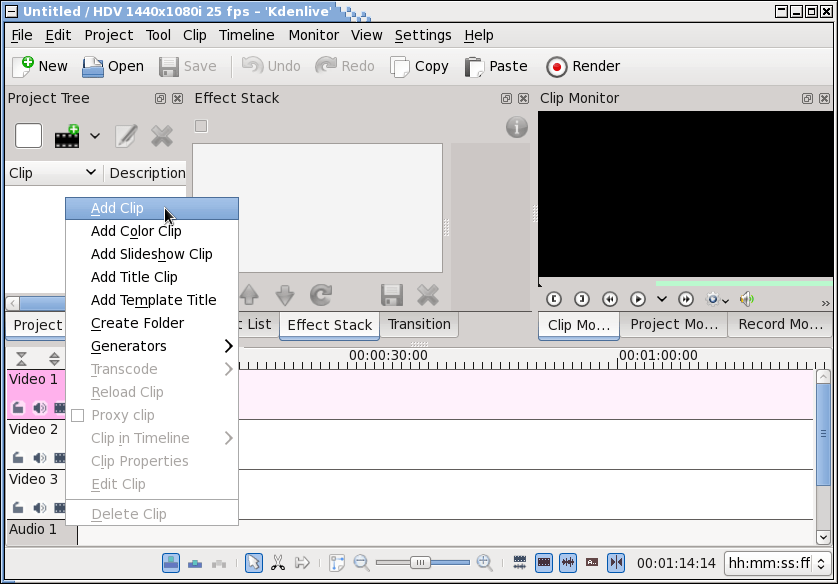This screenshot has width=838, height=584.
Task: Move effect down with the down arrow
Action: (x=285, y=294)
